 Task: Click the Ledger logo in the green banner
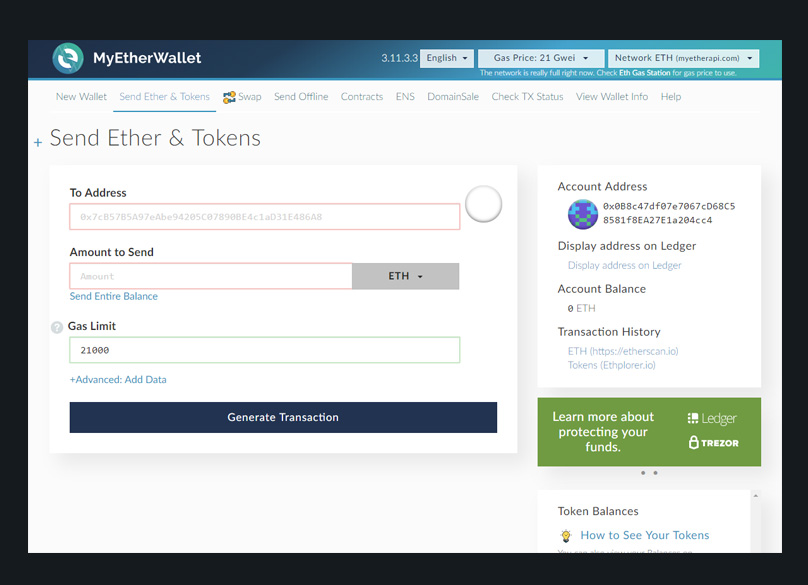[x=712, y=419]
